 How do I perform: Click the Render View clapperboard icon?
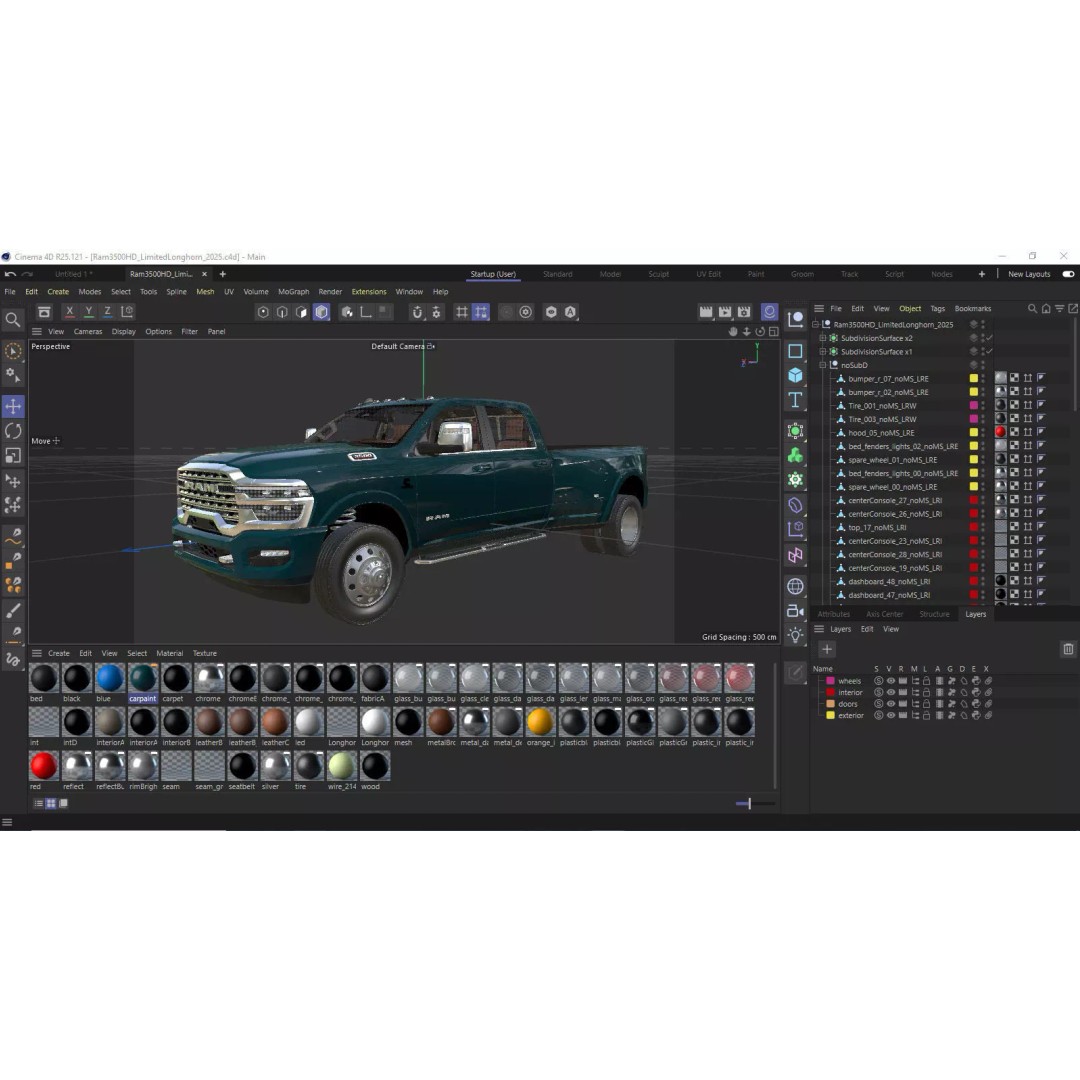(x=706, y=312)
